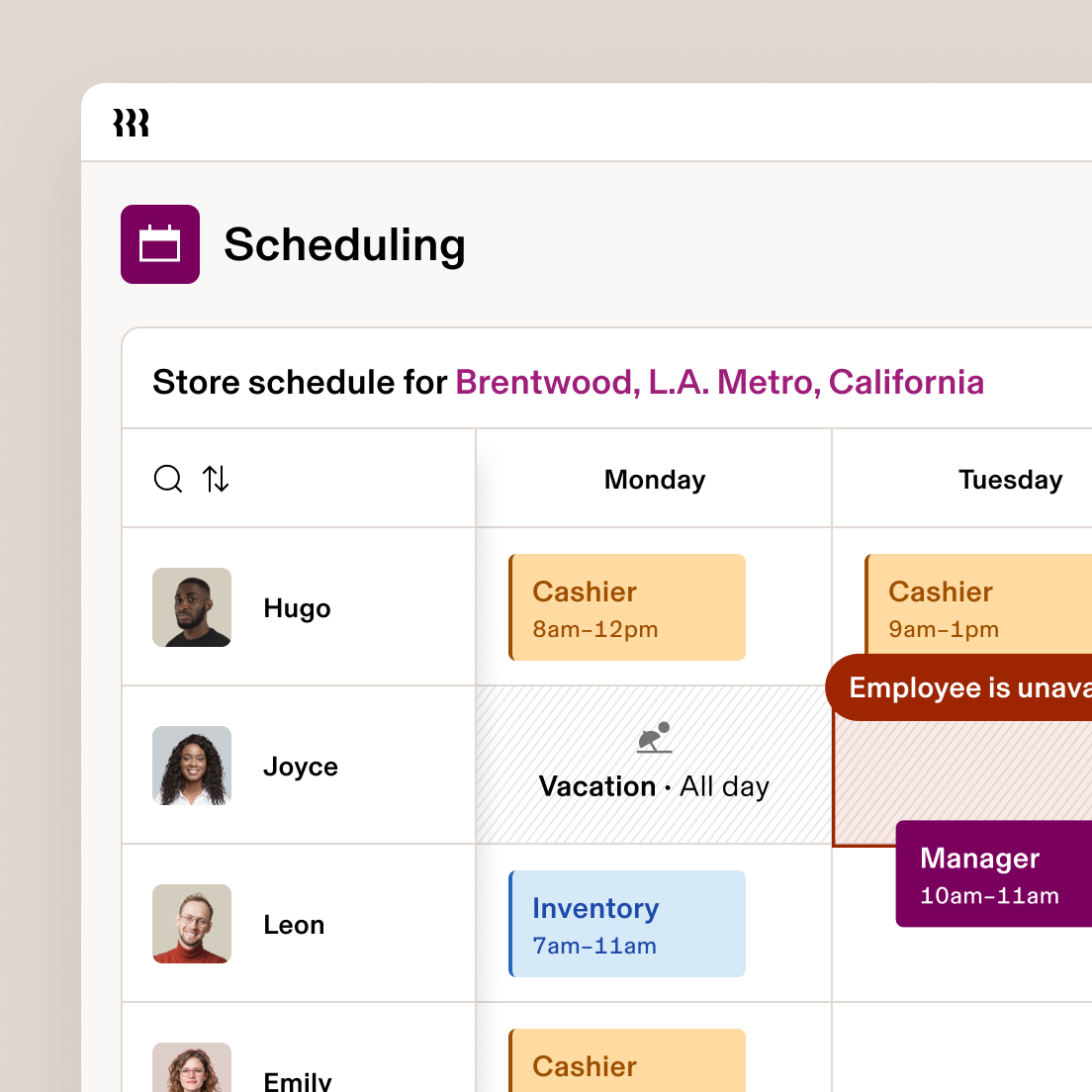Viewport: 1092px width, 1092px height.
Task: Click the name label Hugo
Action: click(x=297, y=607)
